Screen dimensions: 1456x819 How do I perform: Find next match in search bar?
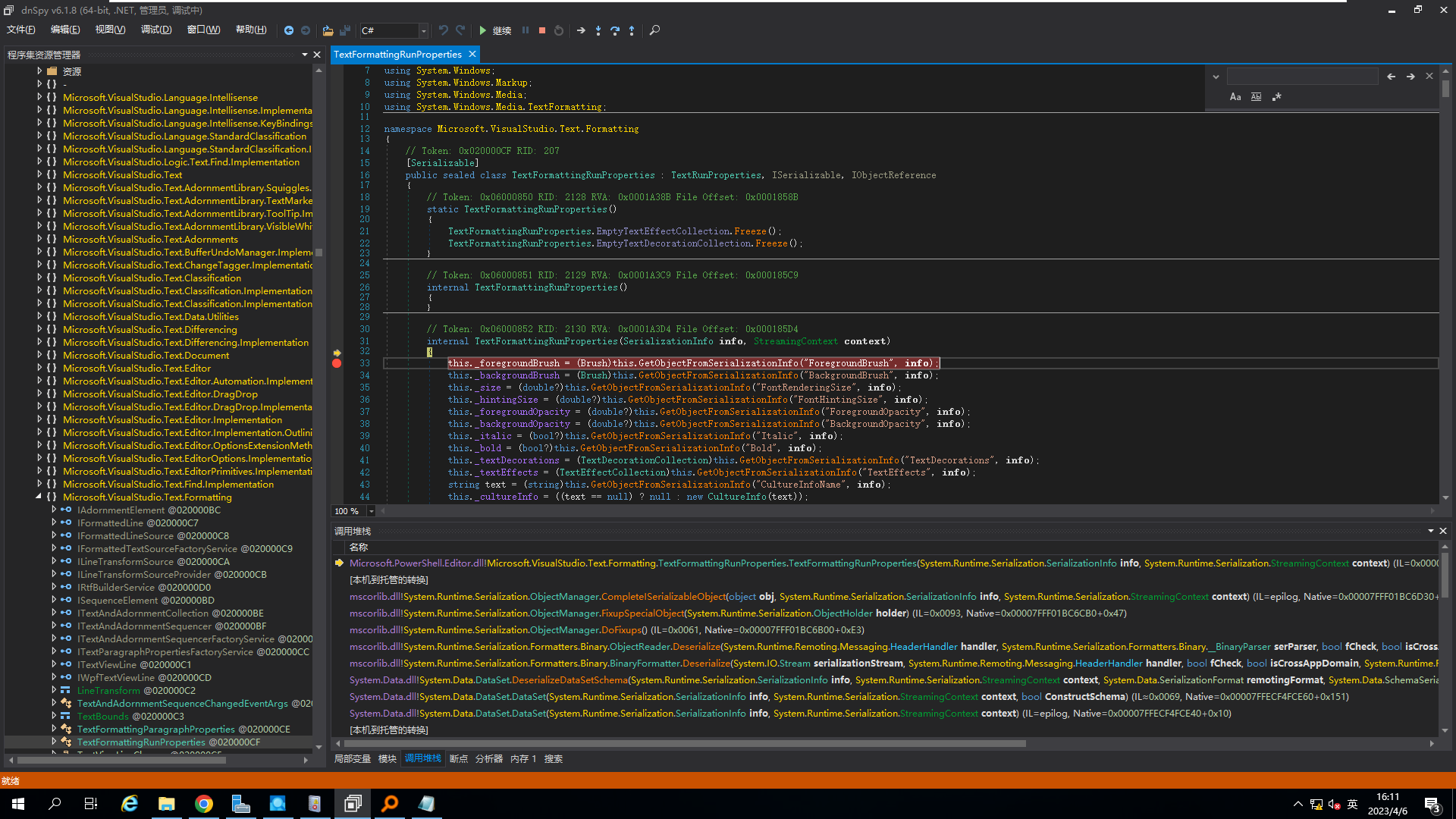[x=1410, y=77]
